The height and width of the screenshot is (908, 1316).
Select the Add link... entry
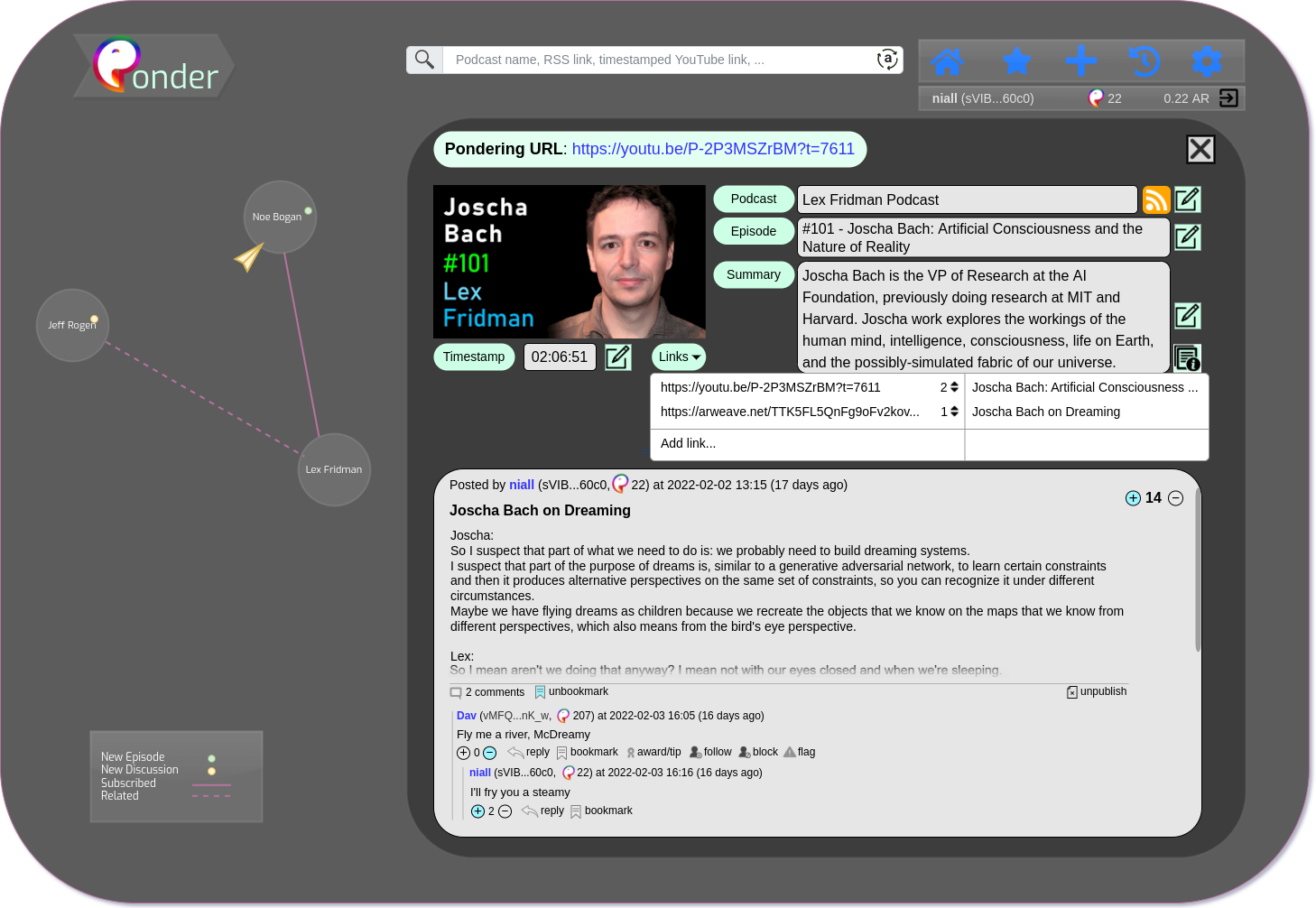(x=688, y=443)
